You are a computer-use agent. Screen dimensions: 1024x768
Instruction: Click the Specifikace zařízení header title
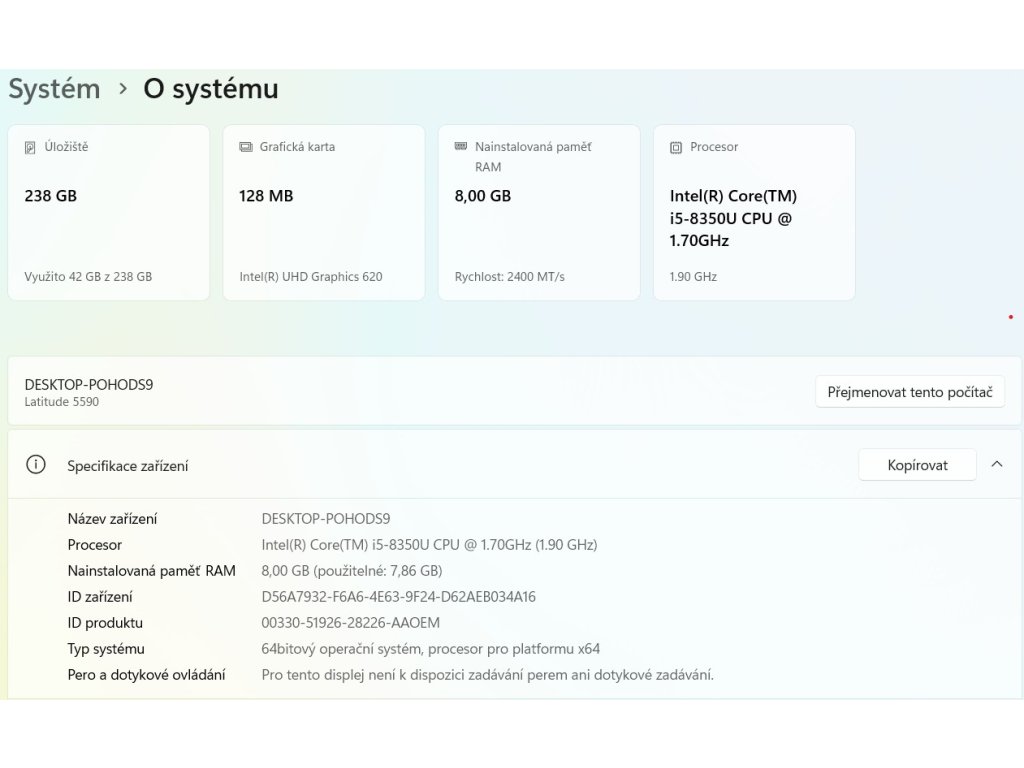pos(127,466)
